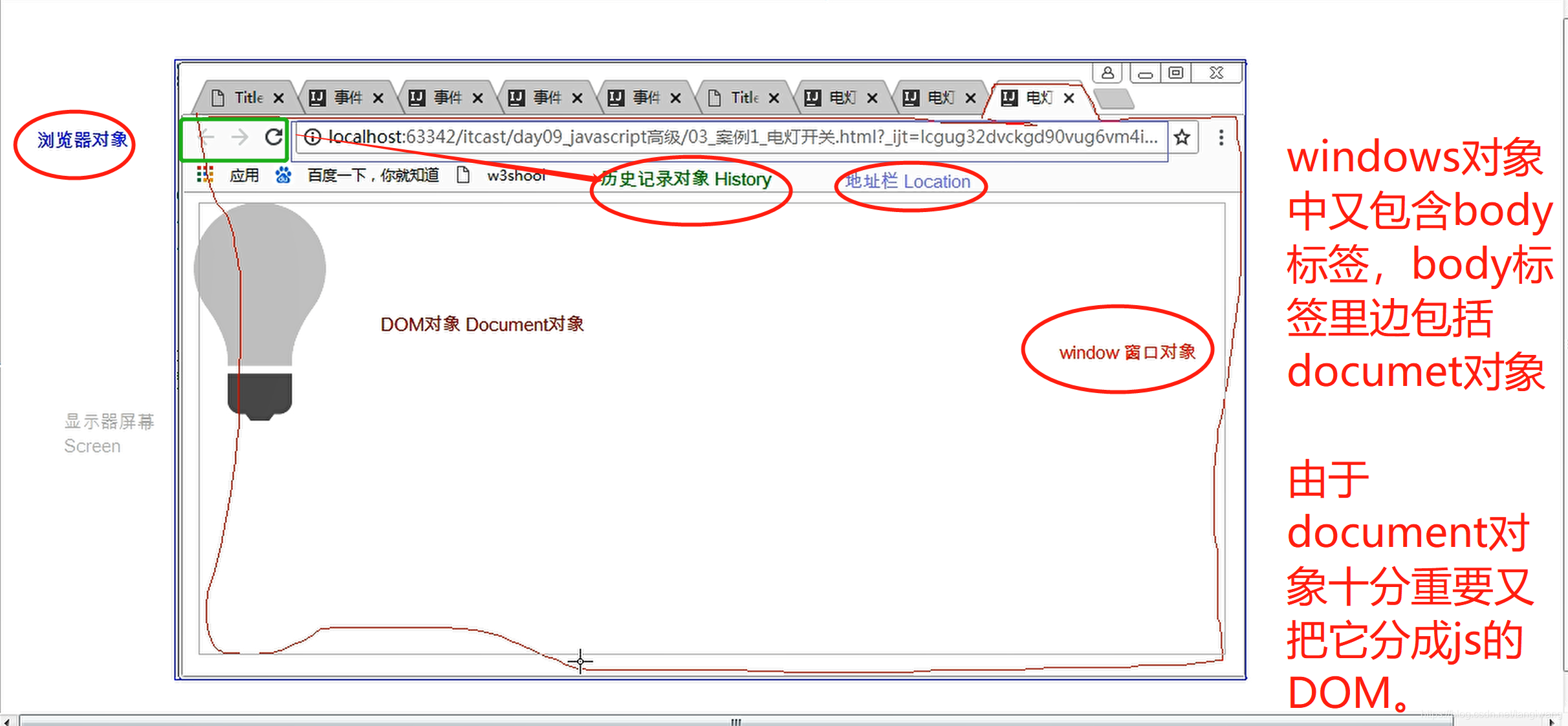Open the apps grid bookmark icon
Image resolution: width=1568 pixels, height=726 pixels.
tap(205, 175)
